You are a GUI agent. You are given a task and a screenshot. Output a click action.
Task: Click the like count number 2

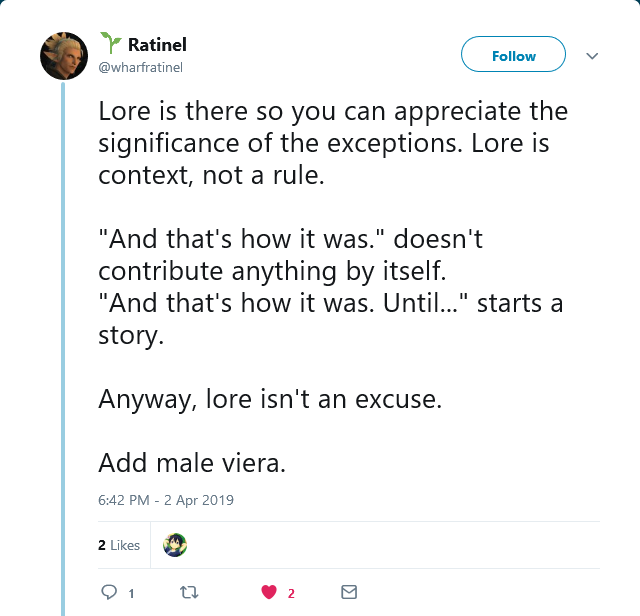point(291,593)
